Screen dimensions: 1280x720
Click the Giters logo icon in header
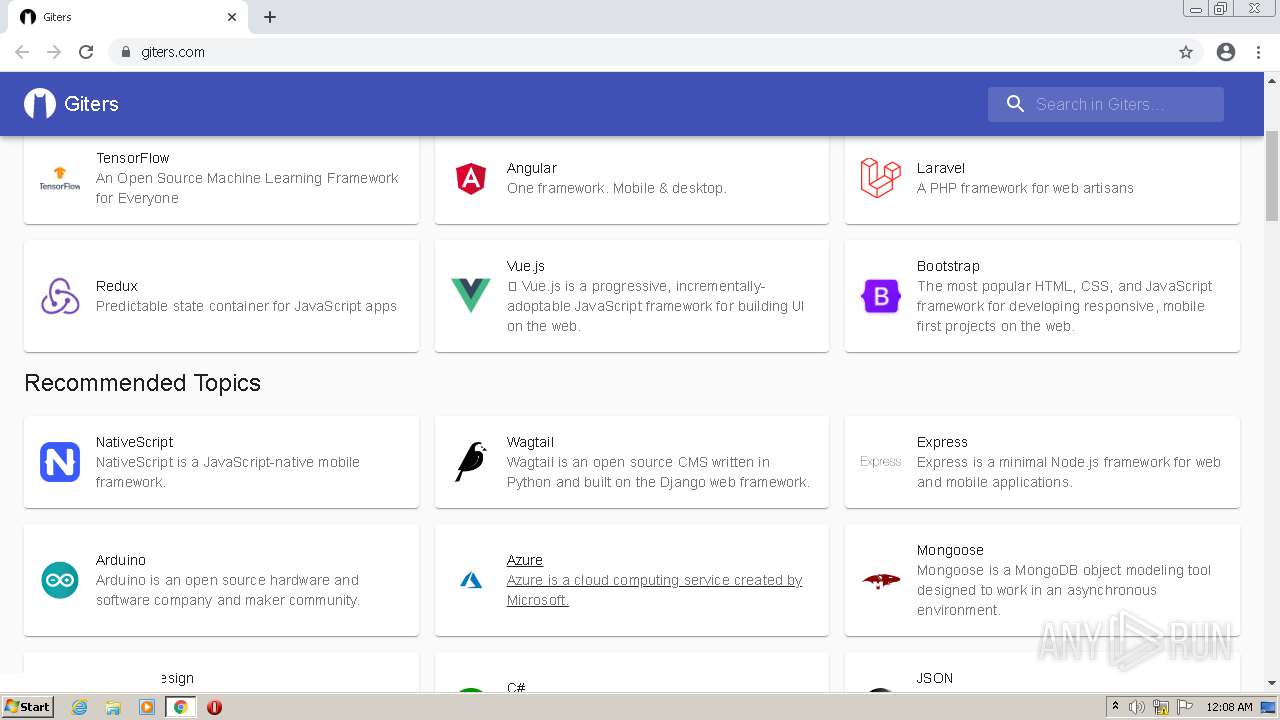(40, 104)
